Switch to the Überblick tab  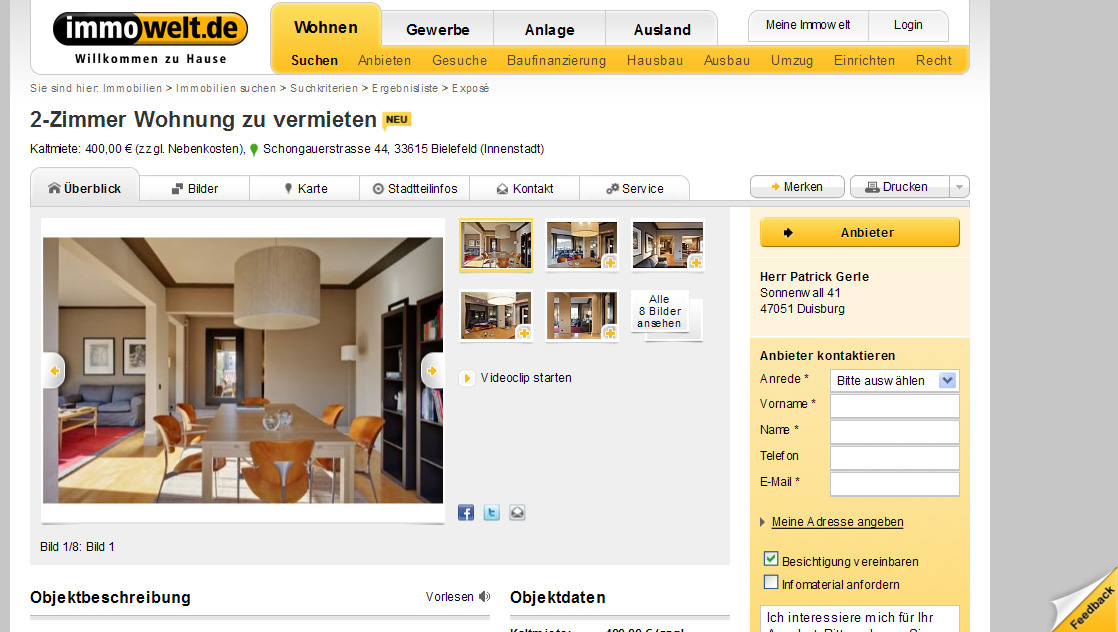pos(85,188)
